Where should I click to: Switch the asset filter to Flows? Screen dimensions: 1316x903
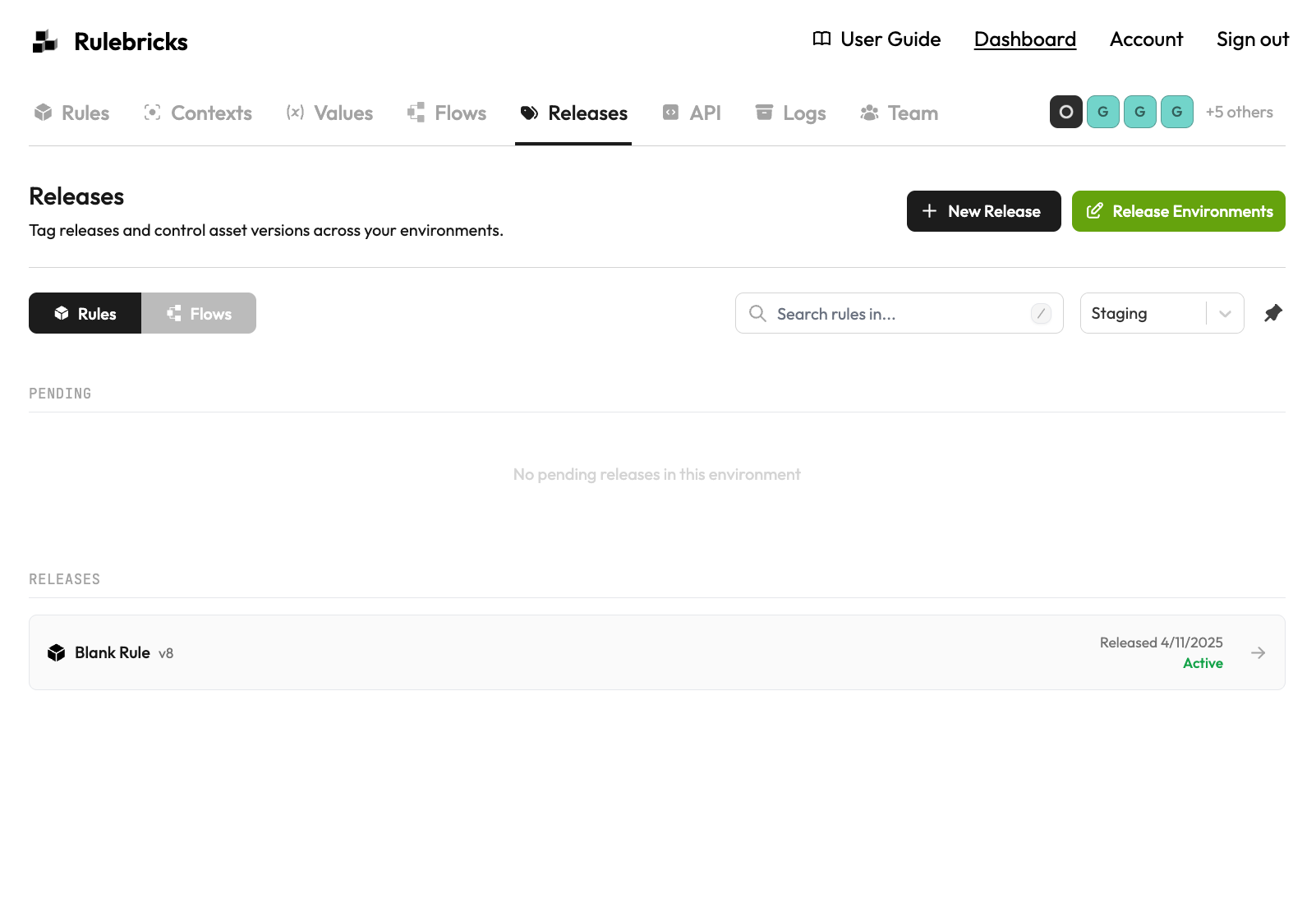pyautogui.click(x=199, y=313)
